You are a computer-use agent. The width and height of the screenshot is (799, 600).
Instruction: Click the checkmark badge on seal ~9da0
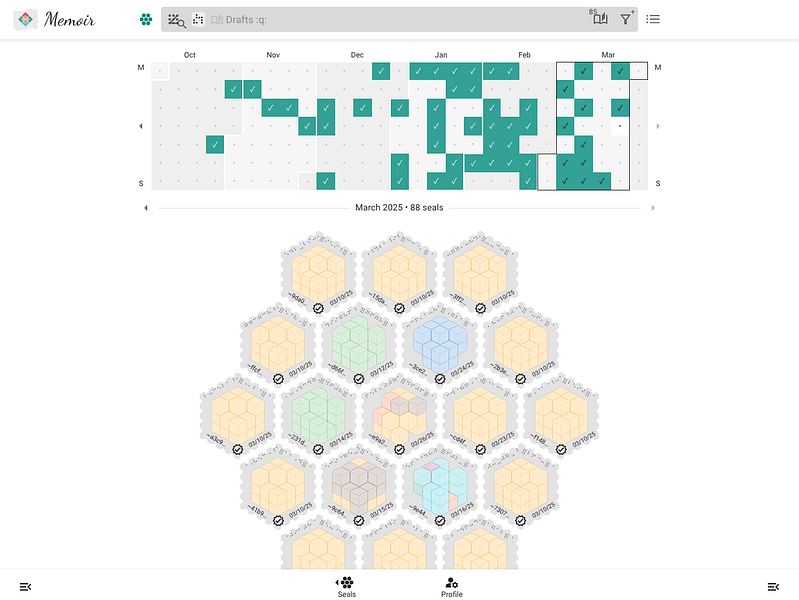click(x=318, y=308)
